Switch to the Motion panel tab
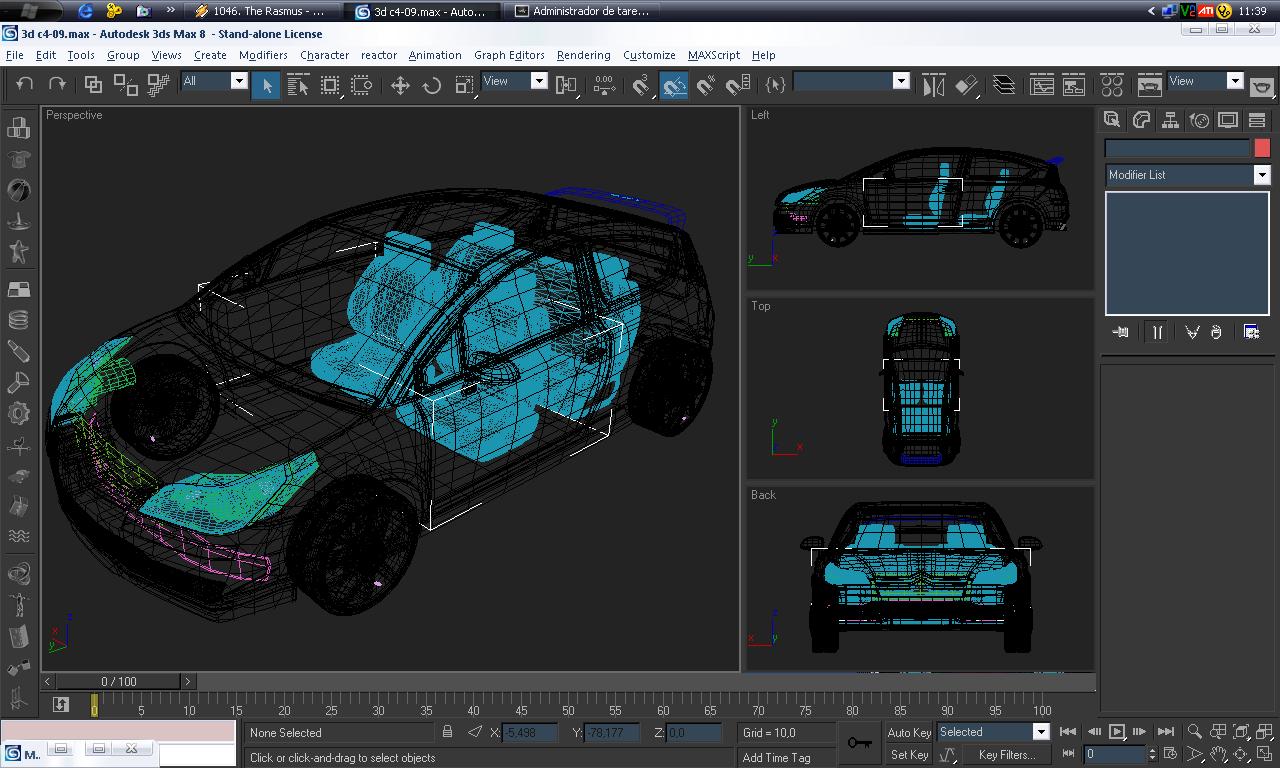1280x768 pixels. click(x=1199, y=121)
